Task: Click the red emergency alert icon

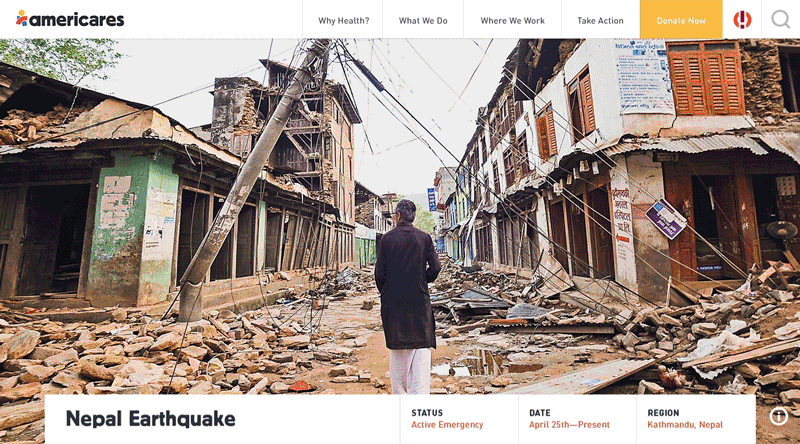Action: (742, 20)
